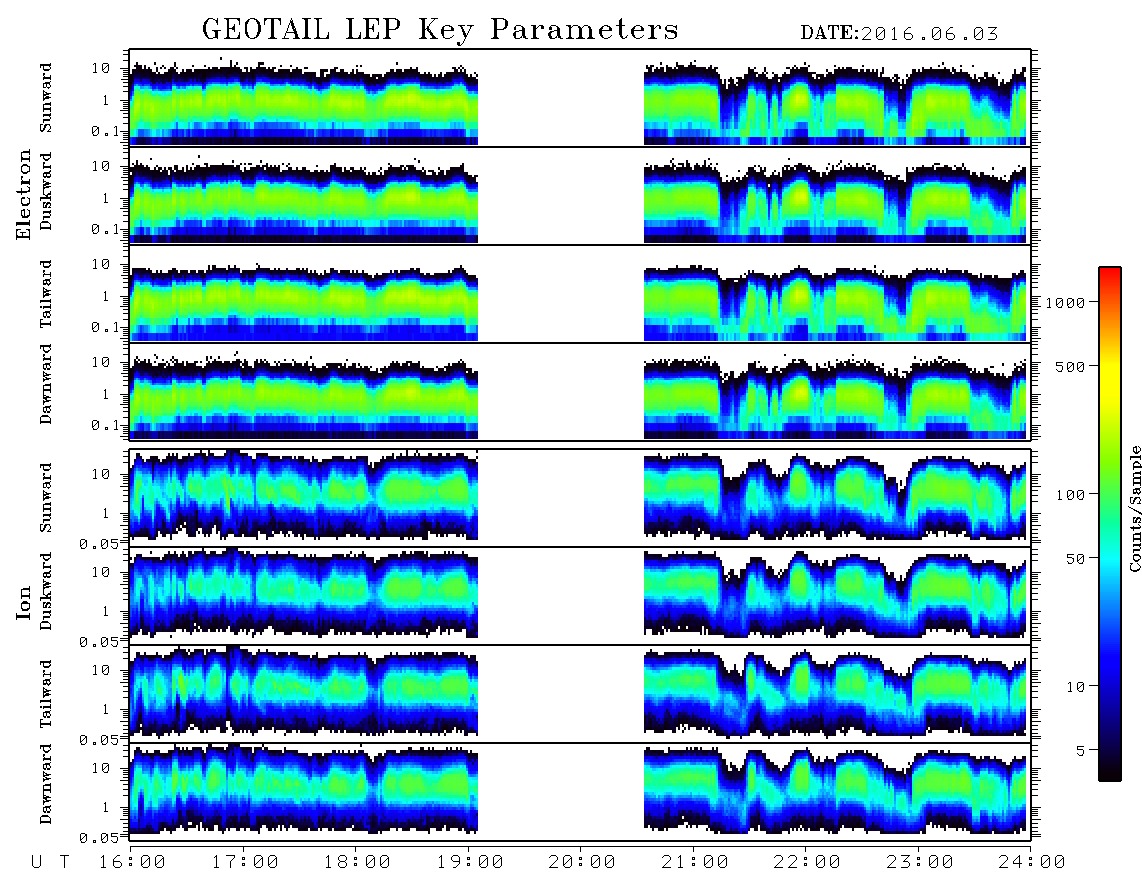The height and width of the screenshot is (880, 1142).
Task: Click Ion Dawnward spectrogram before 19:00
Action: tap(304, 789)
